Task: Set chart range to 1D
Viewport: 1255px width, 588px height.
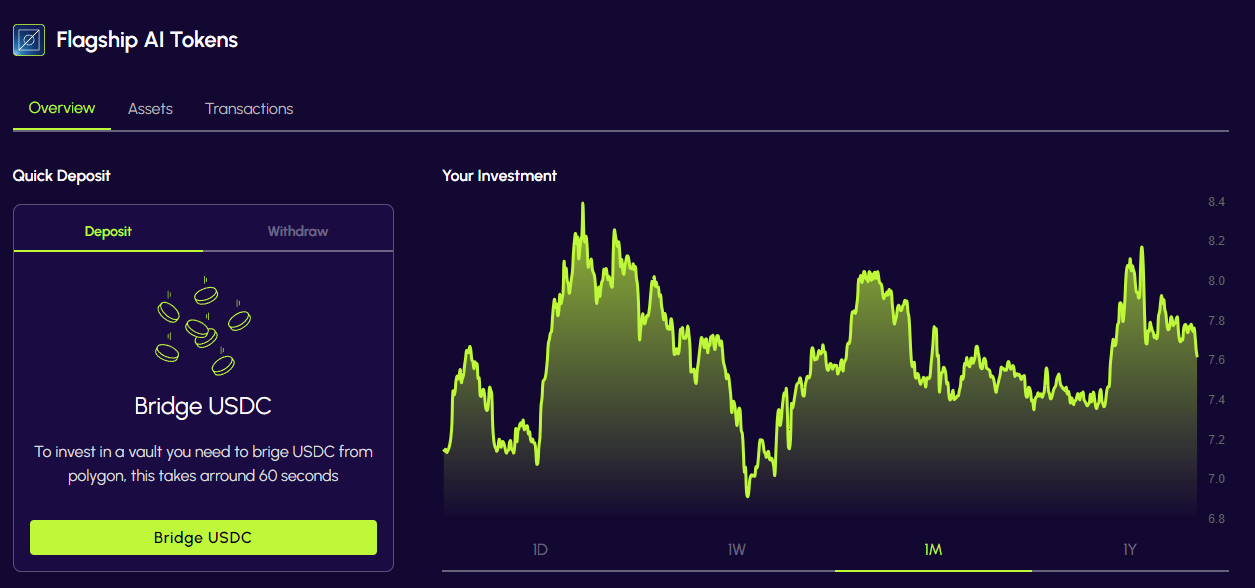Action: [x=540, y=550]
